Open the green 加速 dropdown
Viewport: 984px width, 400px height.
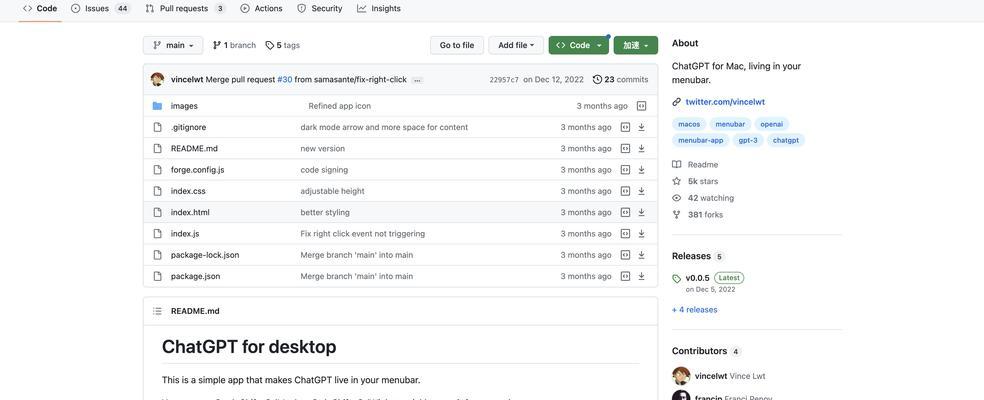[x=636, y=45]
